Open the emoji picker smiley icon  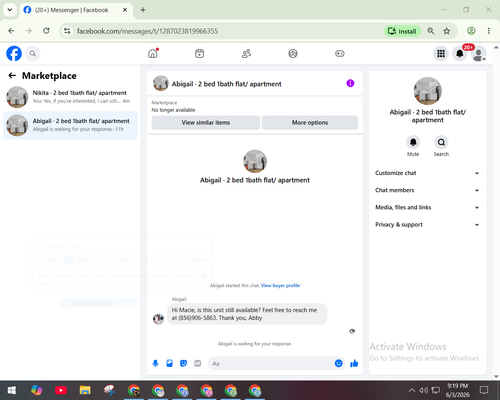pos(338,363)
